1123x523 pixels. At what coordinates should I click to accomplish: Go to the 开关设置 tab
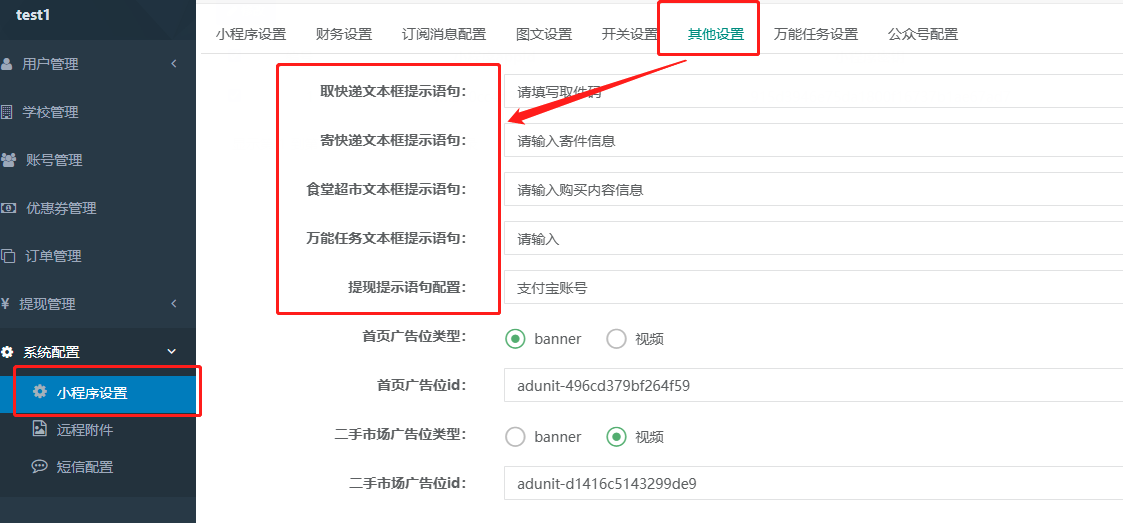630,34
